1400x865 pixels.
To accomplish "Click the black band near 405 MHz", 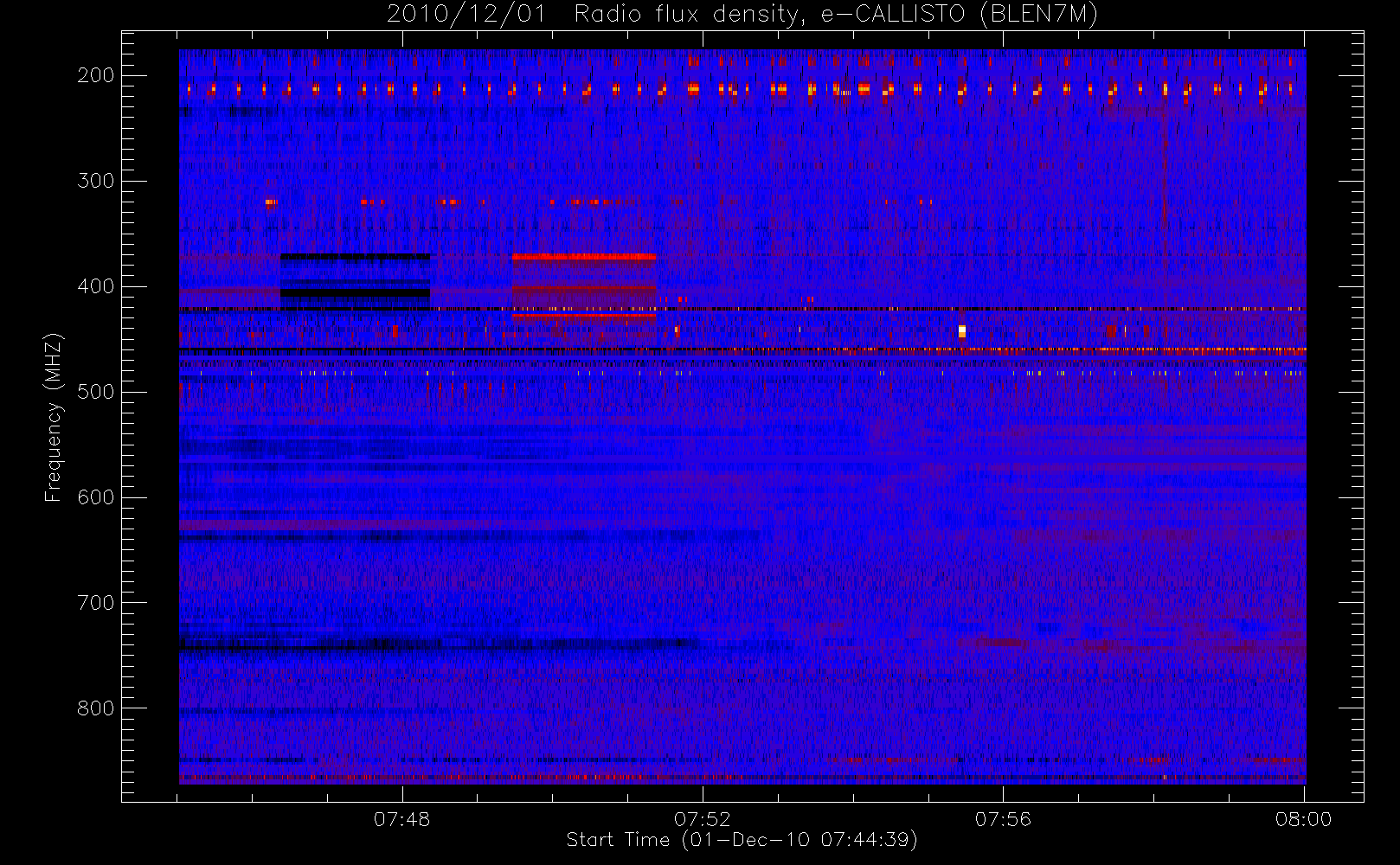I will pos(355,293).
